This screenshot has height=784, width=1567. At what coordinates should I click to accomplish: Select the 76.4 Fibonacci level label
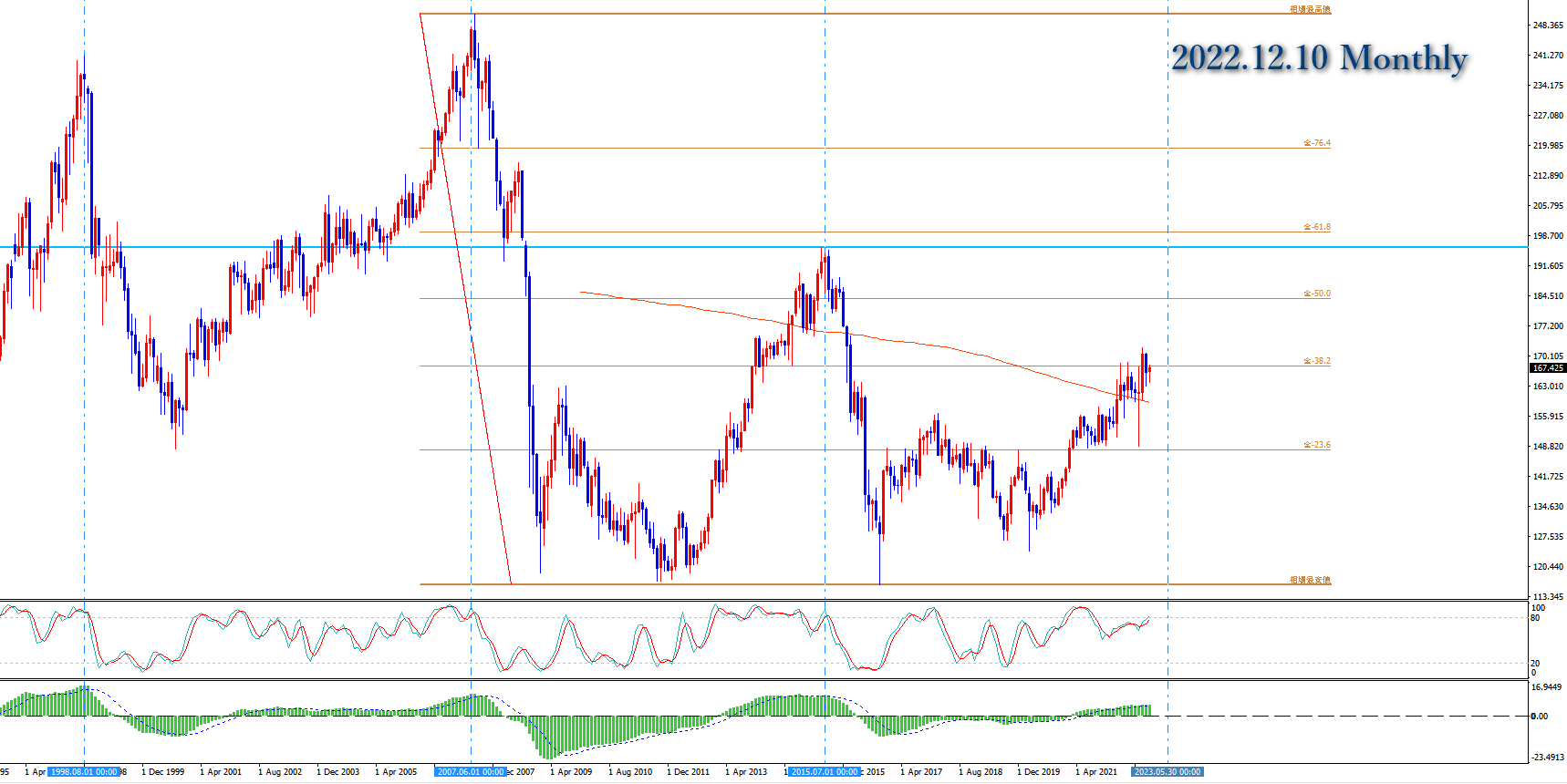point(1316,143)
